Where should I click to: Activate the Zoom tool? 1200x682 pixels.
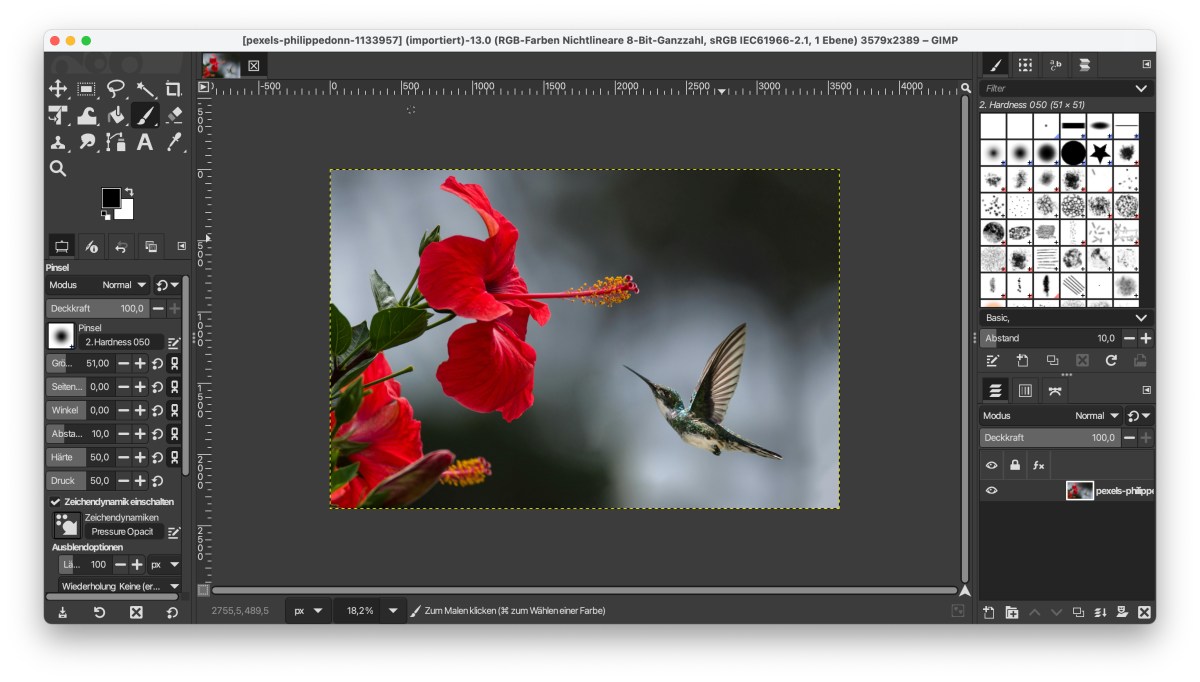click(58, 168)
